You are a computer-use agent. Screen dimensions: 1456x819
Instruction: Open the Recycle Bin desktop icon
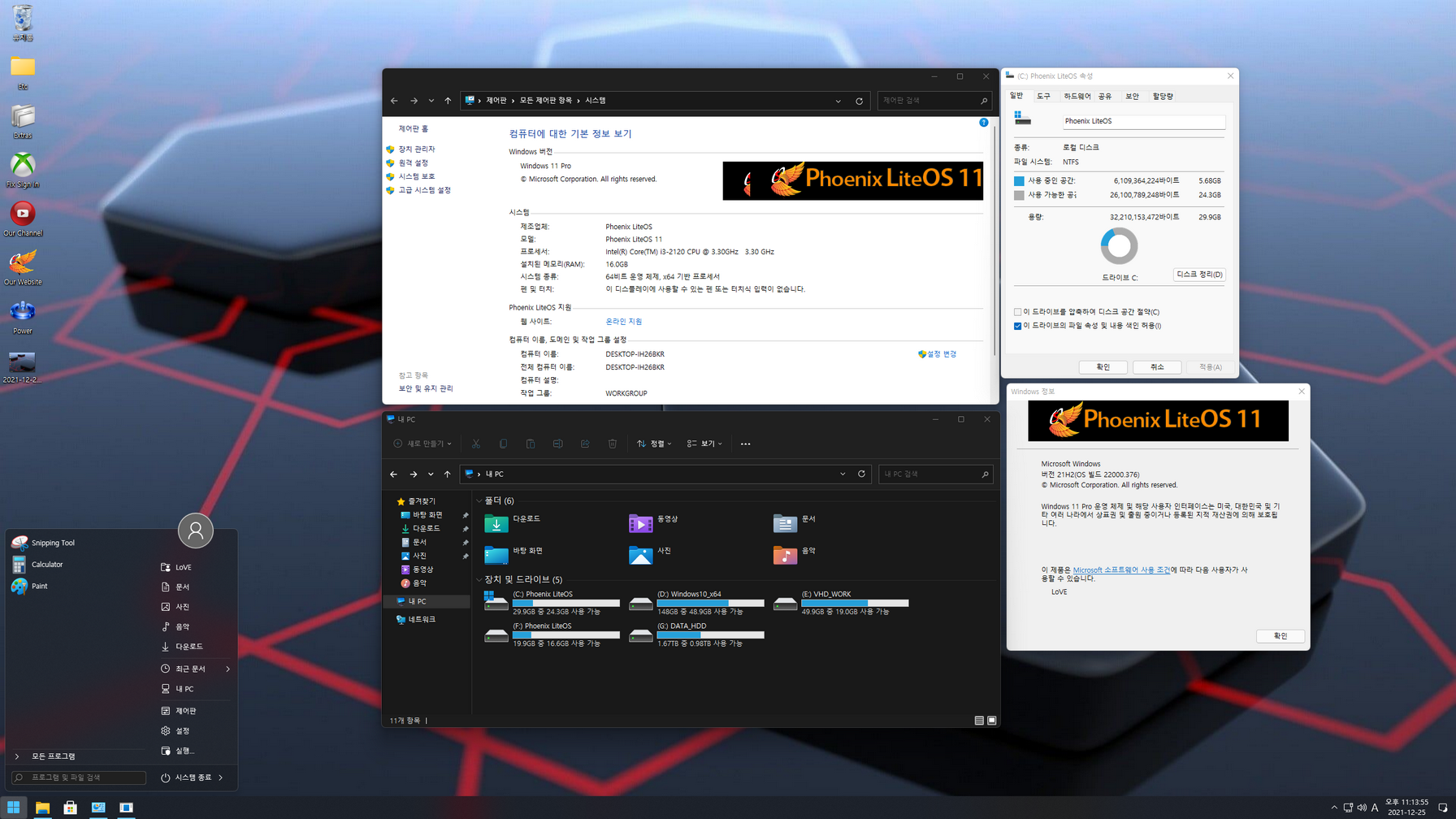[23, 23]
